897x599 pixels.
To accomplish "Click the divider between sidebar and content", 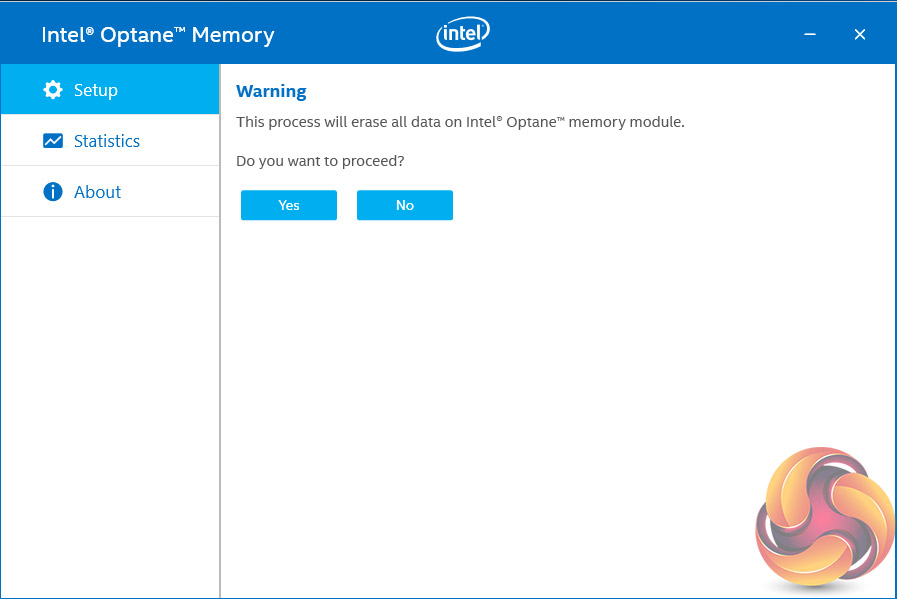I will tap(220, 400).
